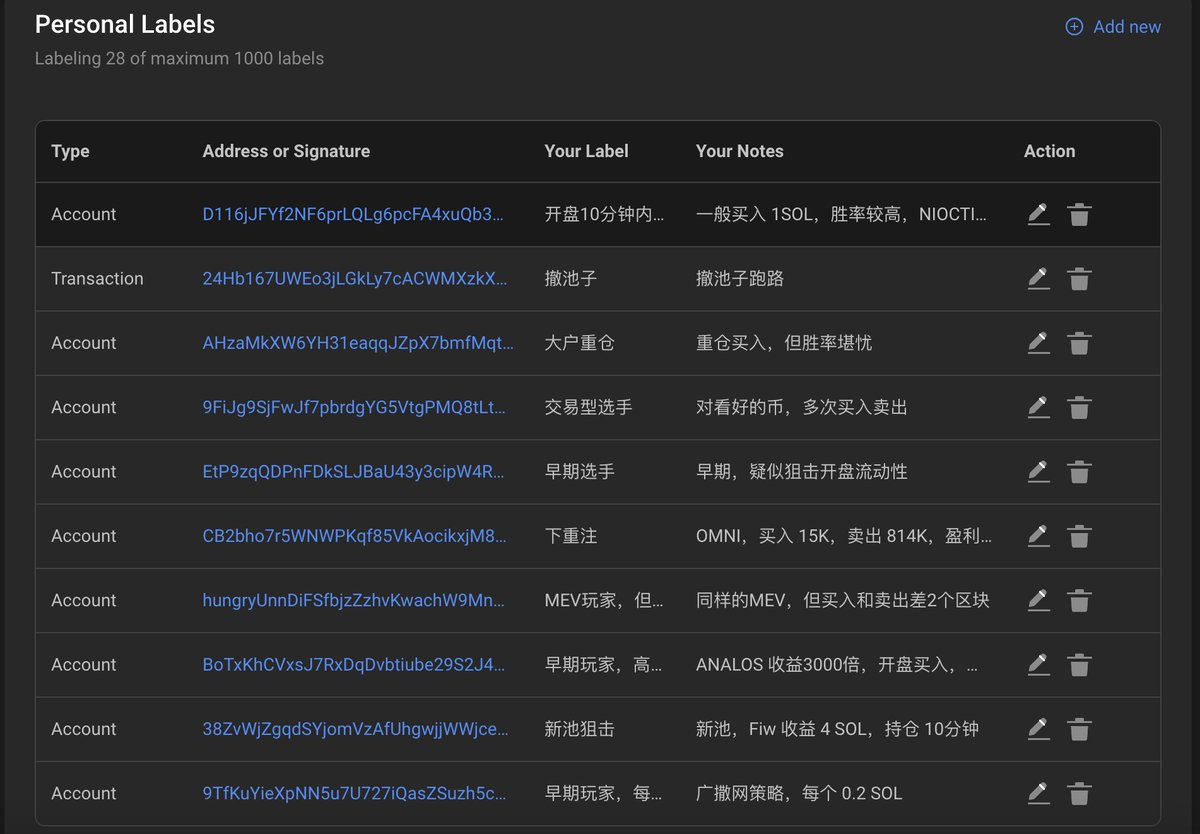Click the Personal Labels heading
This screenshot has width=1200, height=834.
click(125, 24)
